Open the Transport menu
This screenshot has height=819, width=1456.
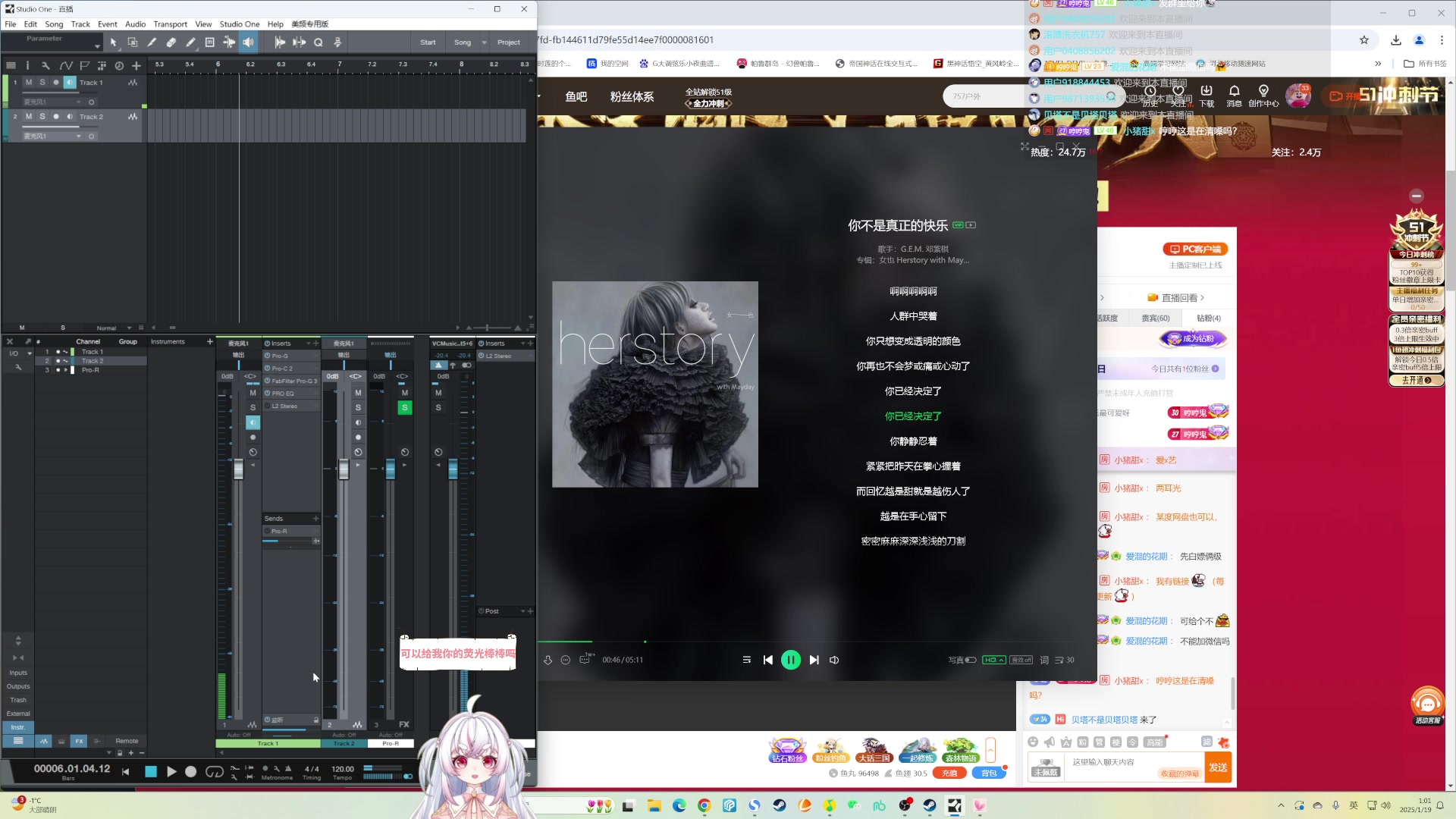point(170,24)
